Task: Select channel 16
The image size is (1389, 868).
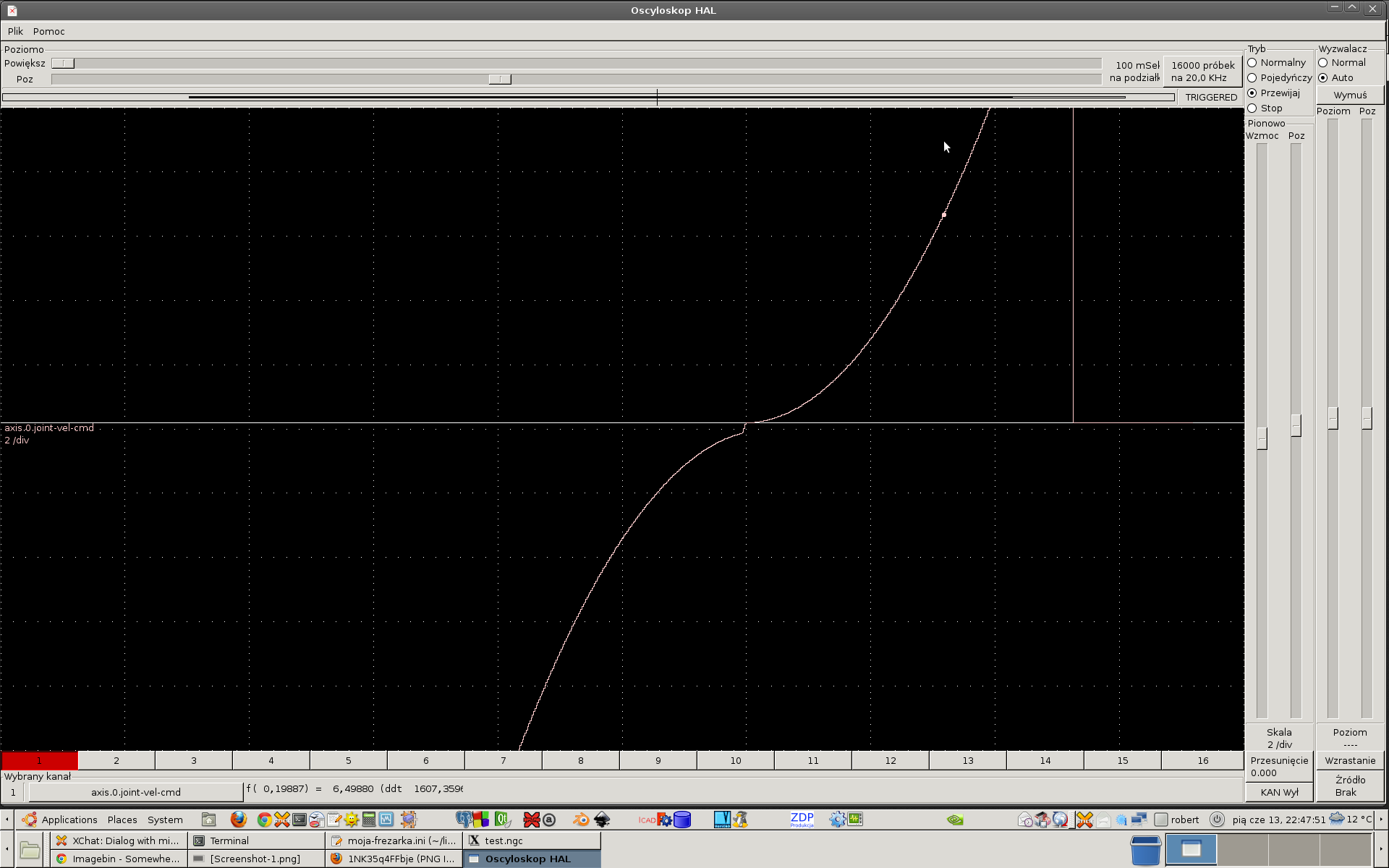Action: click(1202, 760)
